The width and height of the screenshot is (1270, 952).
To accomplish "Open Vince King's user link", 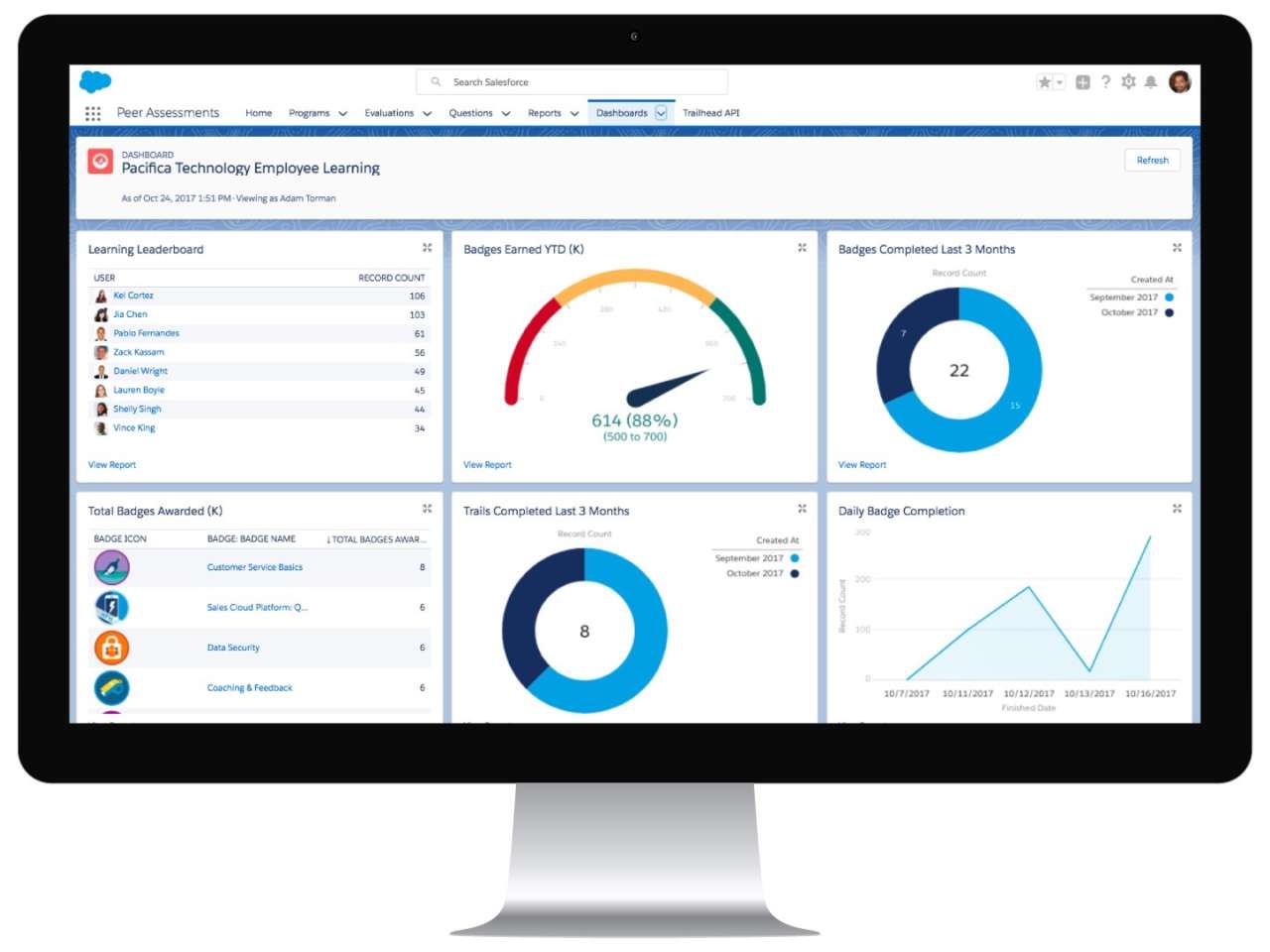I will [134, 427].
